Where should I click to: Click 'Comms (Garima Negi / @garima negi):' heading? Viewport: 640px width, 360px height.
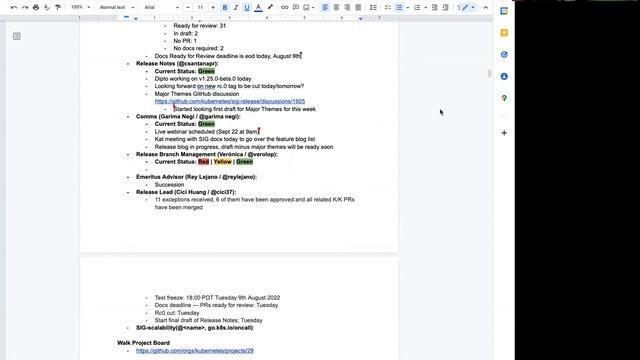(188, 117)
